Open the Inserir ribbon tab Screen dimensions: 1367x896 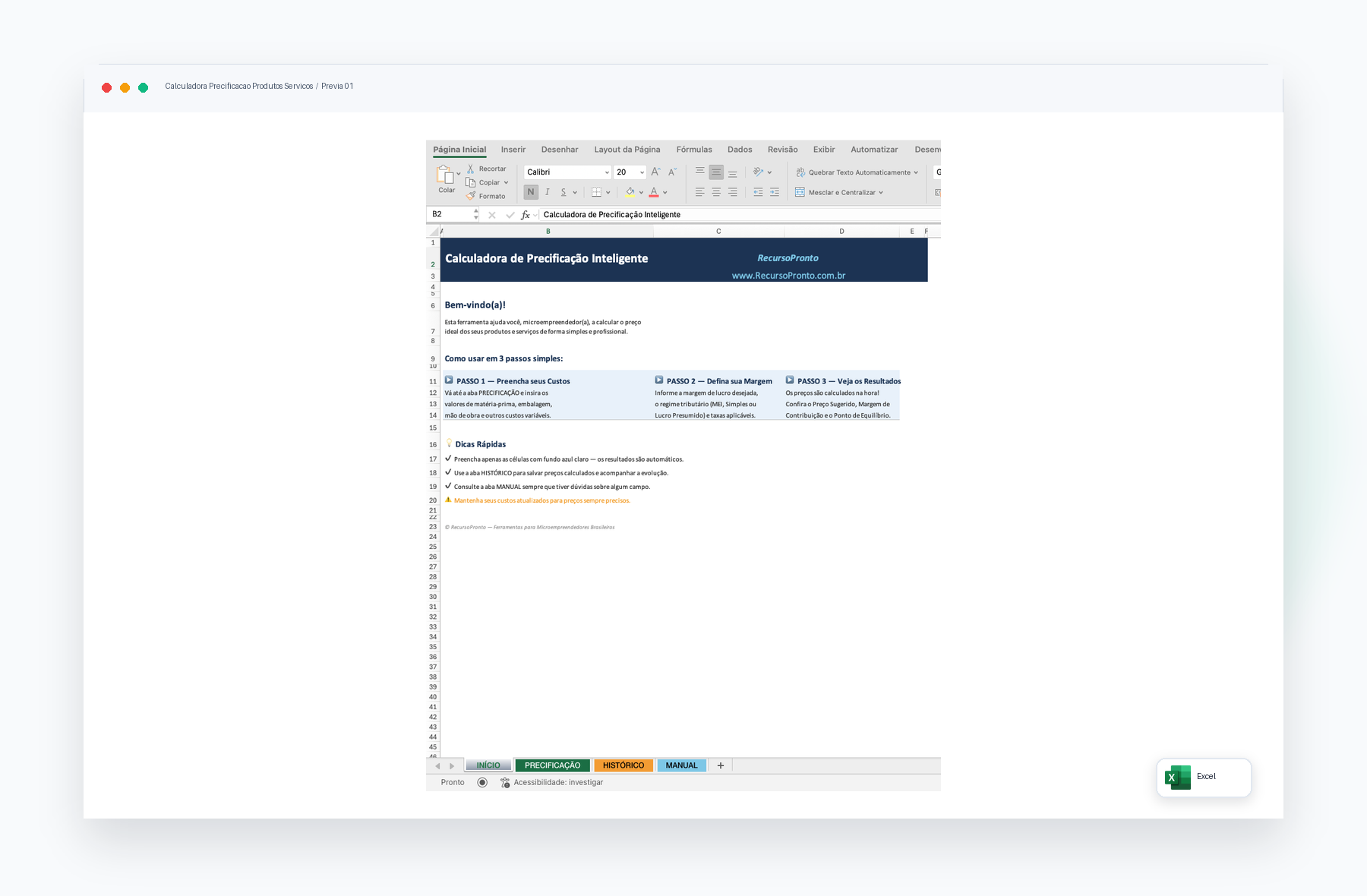pyautogui.click(x=513, y=150)
